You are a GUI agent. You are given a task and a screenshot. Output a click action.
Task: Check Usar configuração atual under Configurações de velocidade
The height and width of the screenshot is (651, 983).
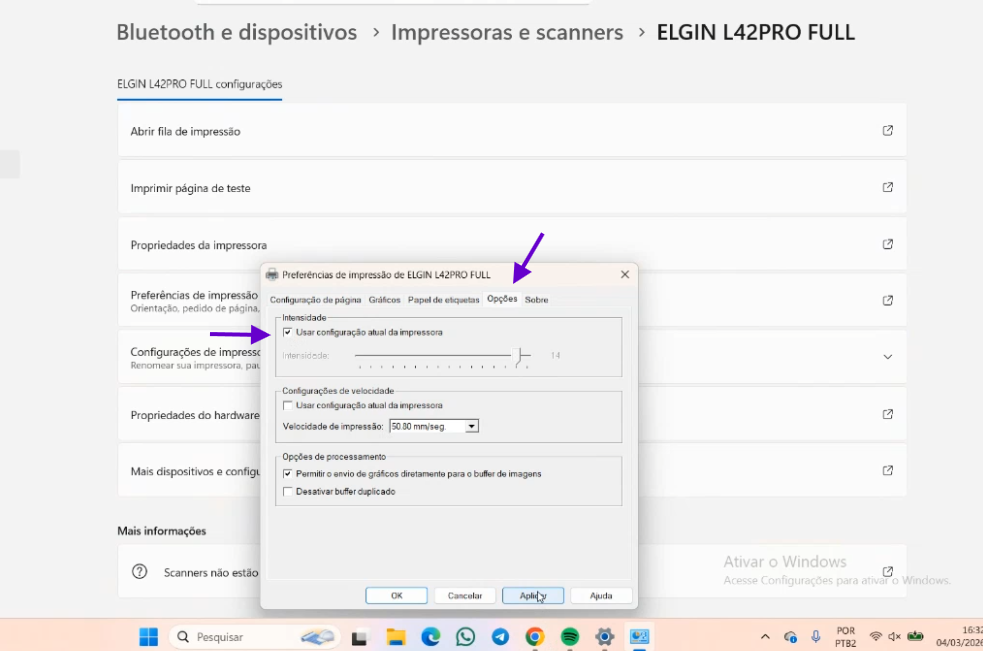[x=287, y=405]
